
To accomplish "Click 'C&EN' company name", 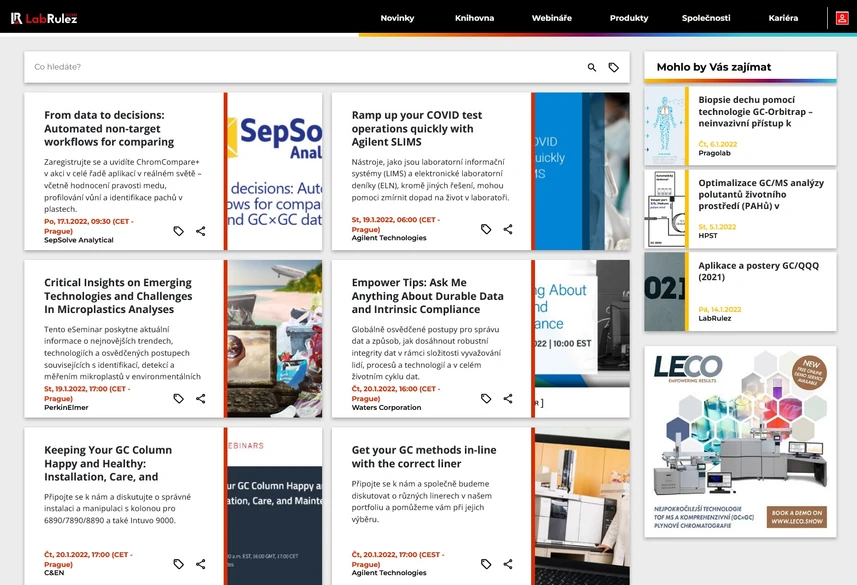I will pos(54,573).
